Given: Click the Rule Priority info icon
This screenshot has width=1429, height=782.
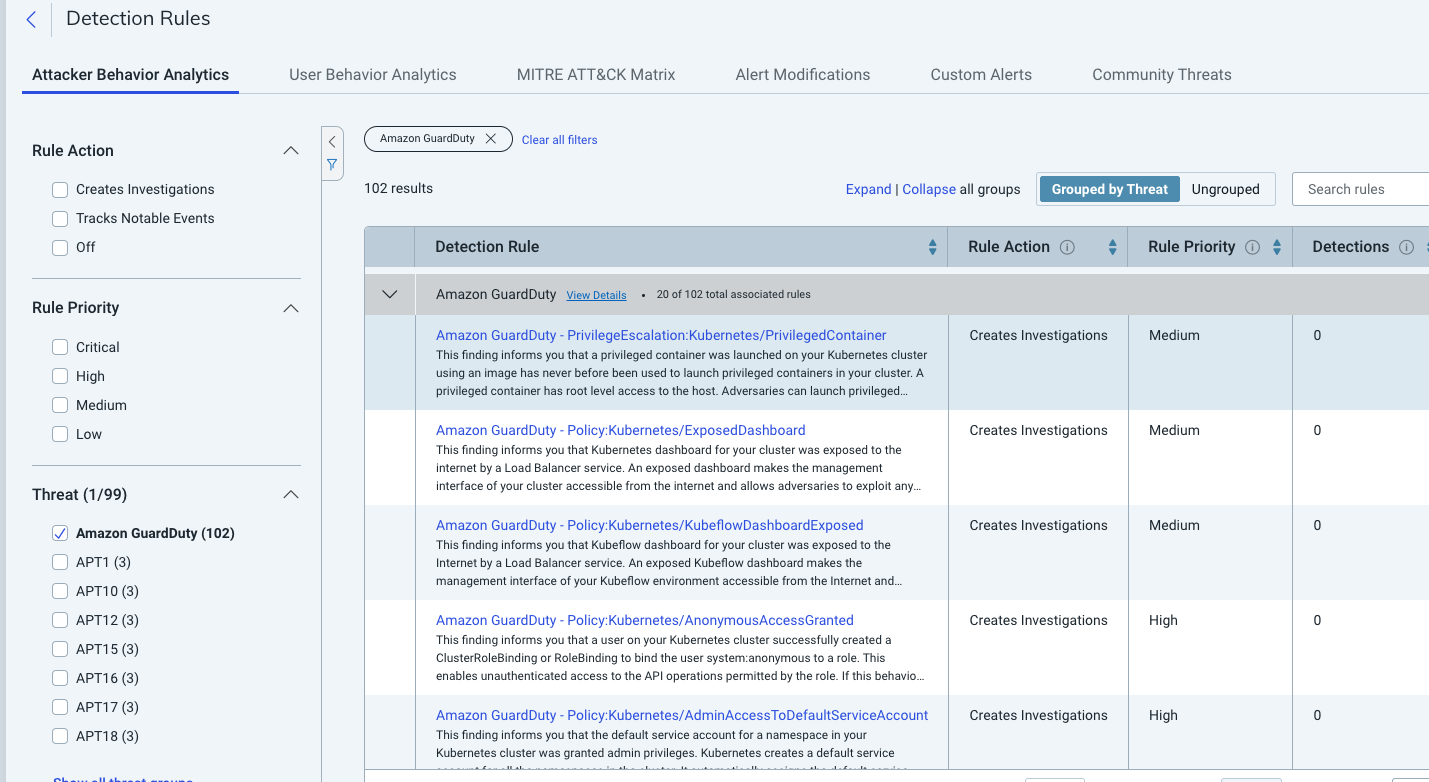Looking at the screenshot, I should click(1254, 246).
